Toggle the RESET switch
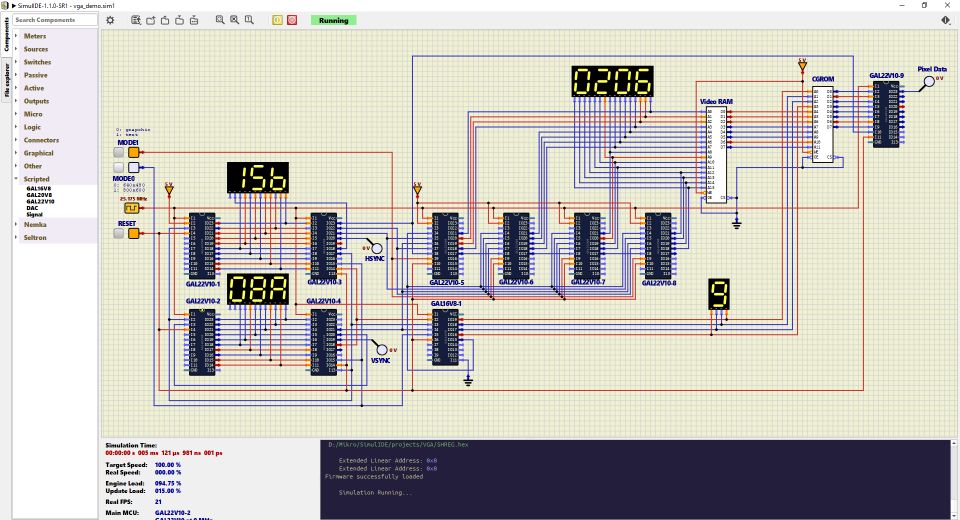The height and width of the screenshot is (520, 960). [119, 234]
